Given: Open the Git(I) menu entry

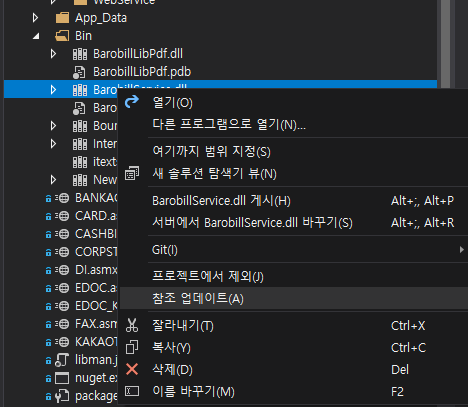Looking at the screenshot, I should point(293,250).
